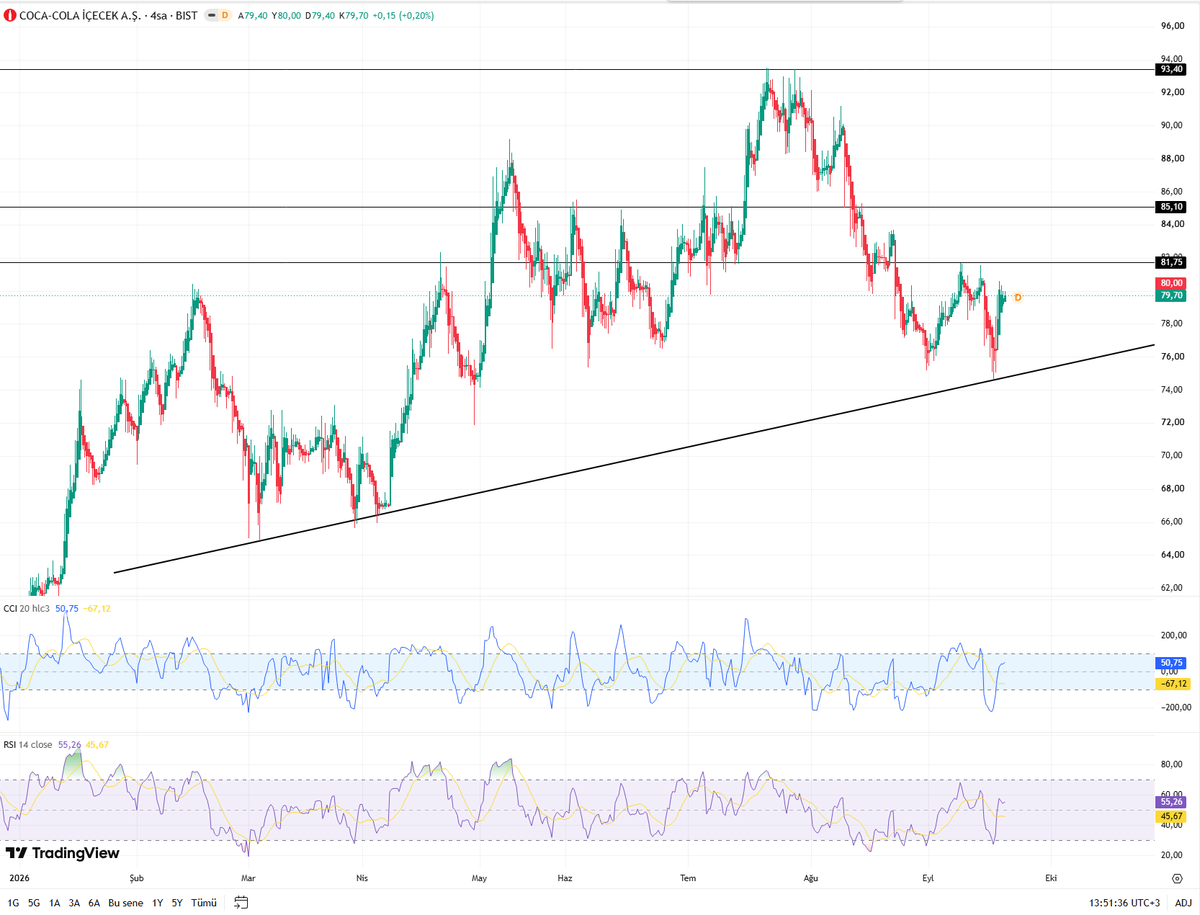Select the 3A time range
Viewport: 1200px width, 915px height.
tap(74, 902)
